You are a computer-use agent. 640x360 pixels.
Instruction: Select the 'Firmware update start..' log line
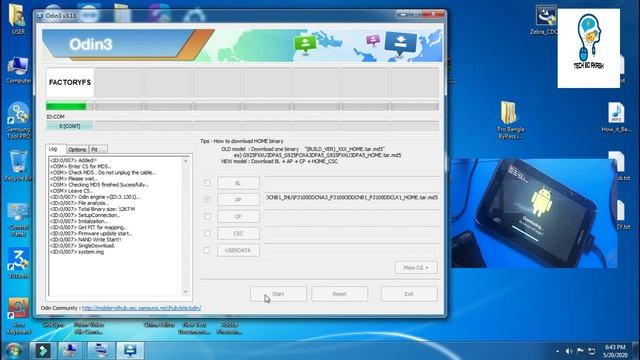pos(91,233)
